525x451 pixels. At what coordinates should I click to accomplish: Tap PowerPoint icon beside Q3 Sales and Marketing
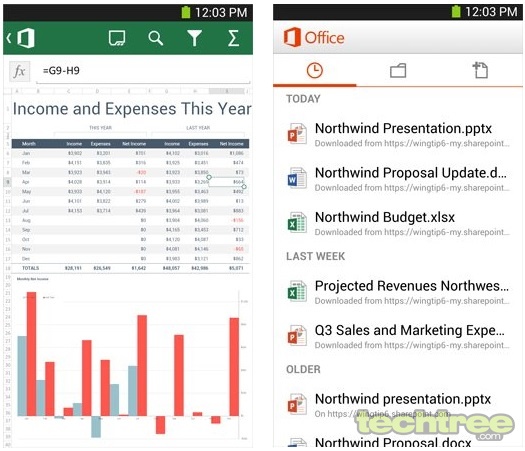coord(297,335)
